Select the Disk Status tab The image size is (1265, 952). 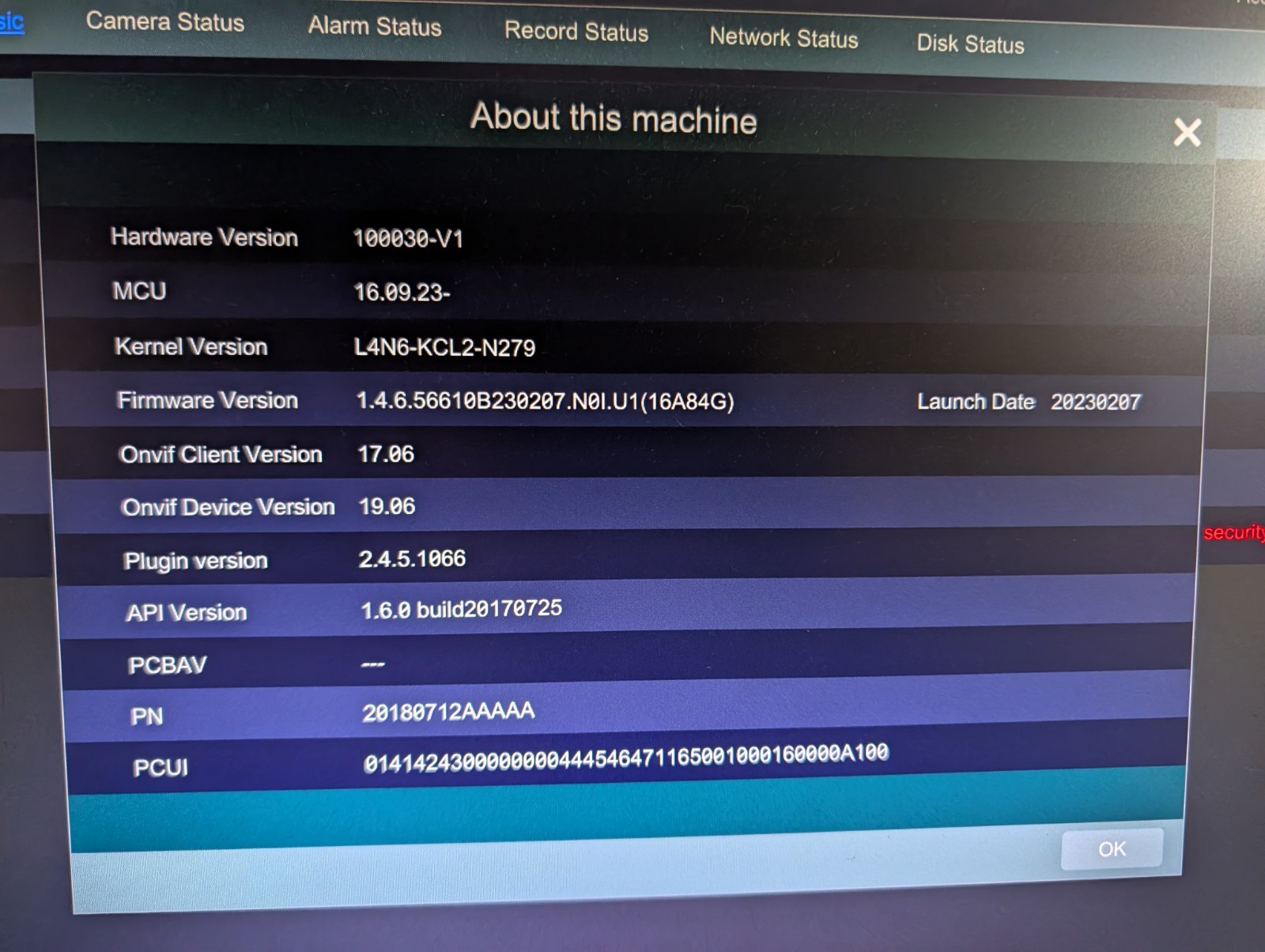pyautogui.click(x=970, y=43)
